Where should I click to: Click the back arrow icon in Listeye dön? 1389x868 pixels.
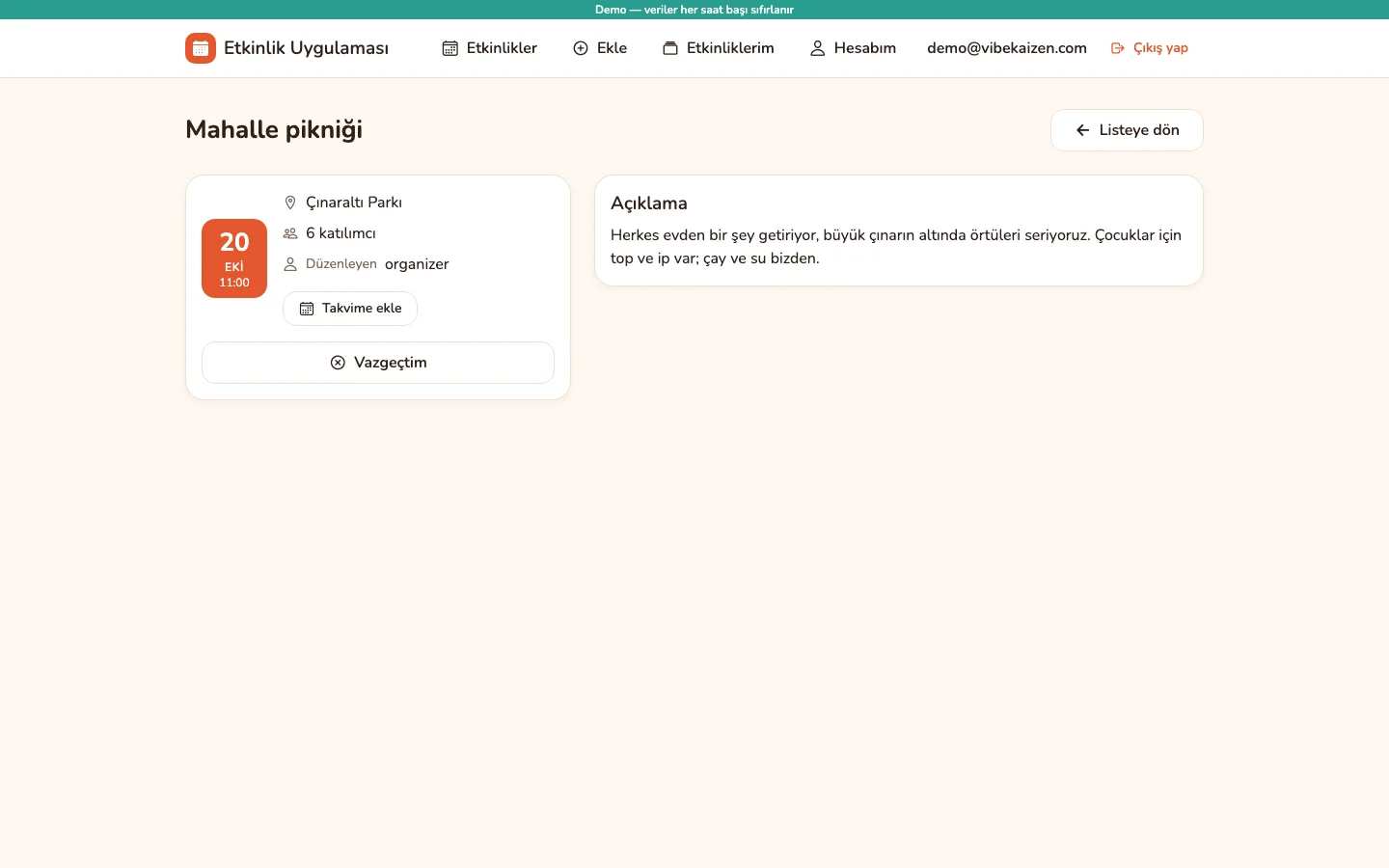click(1083, 130)
